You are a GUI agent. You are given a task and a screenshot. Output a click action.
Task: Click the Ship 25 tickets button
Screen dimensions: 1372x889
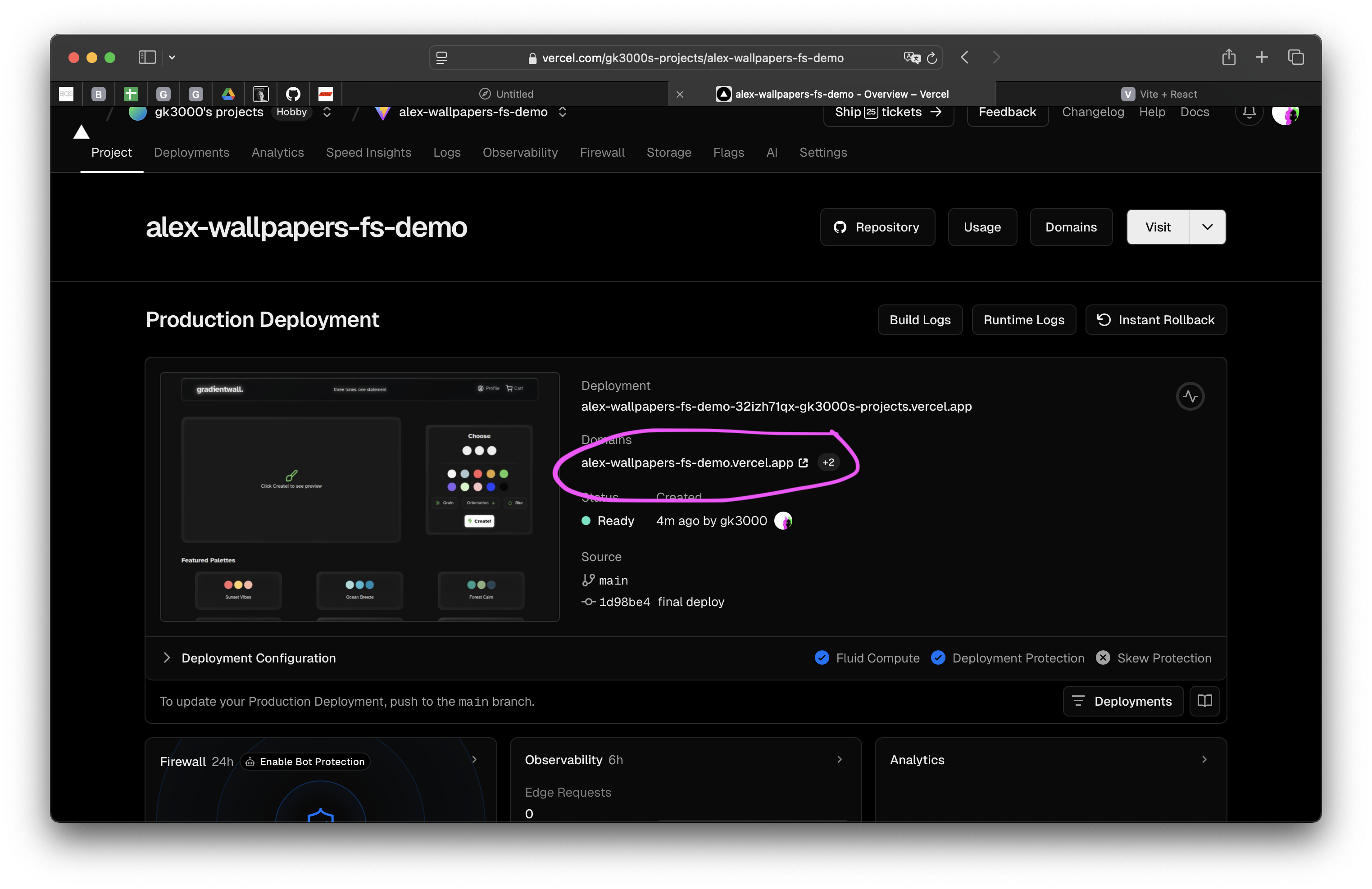click(888, 113)
